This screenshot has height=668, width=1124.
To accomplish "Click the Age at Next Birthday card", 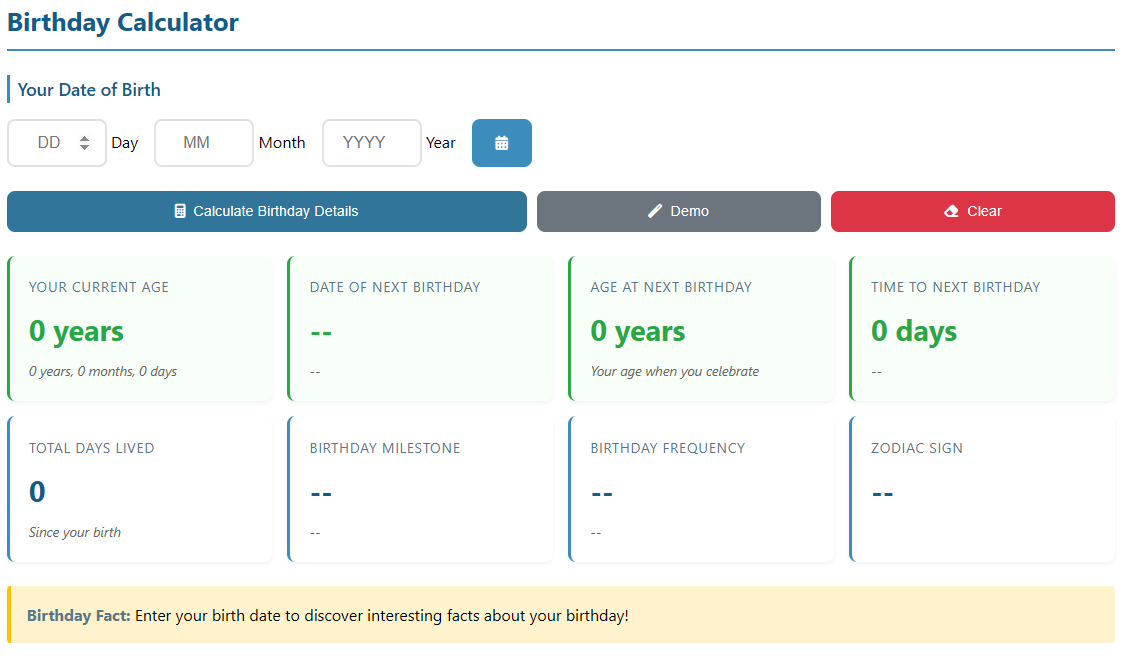I will 701,329.
